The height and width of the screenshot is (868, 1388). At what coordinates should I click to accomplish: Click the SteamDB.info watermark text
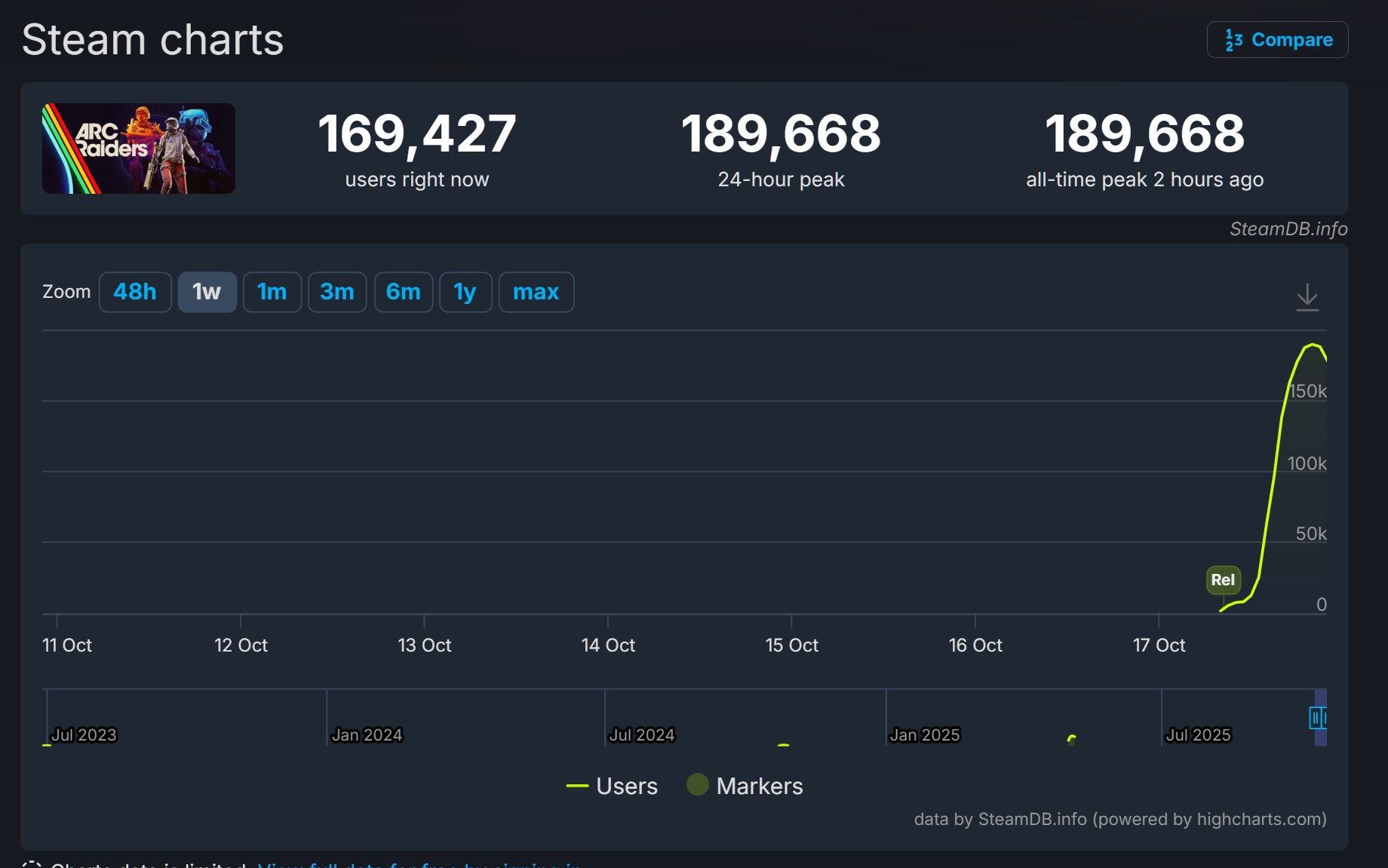tap(1288, 229)
